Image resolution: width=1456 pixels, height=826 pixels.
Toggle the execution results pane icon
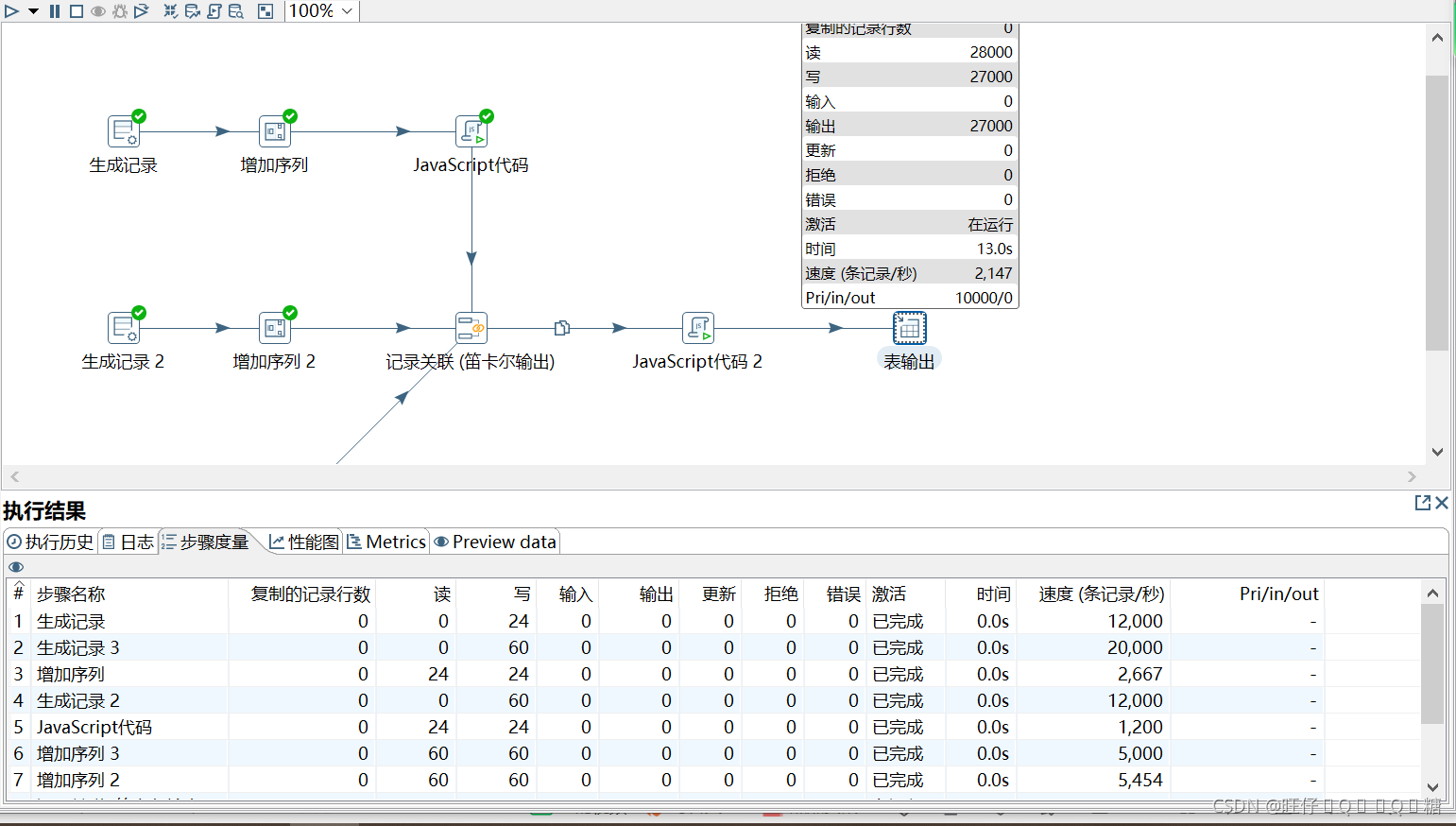tap(266, 11)
